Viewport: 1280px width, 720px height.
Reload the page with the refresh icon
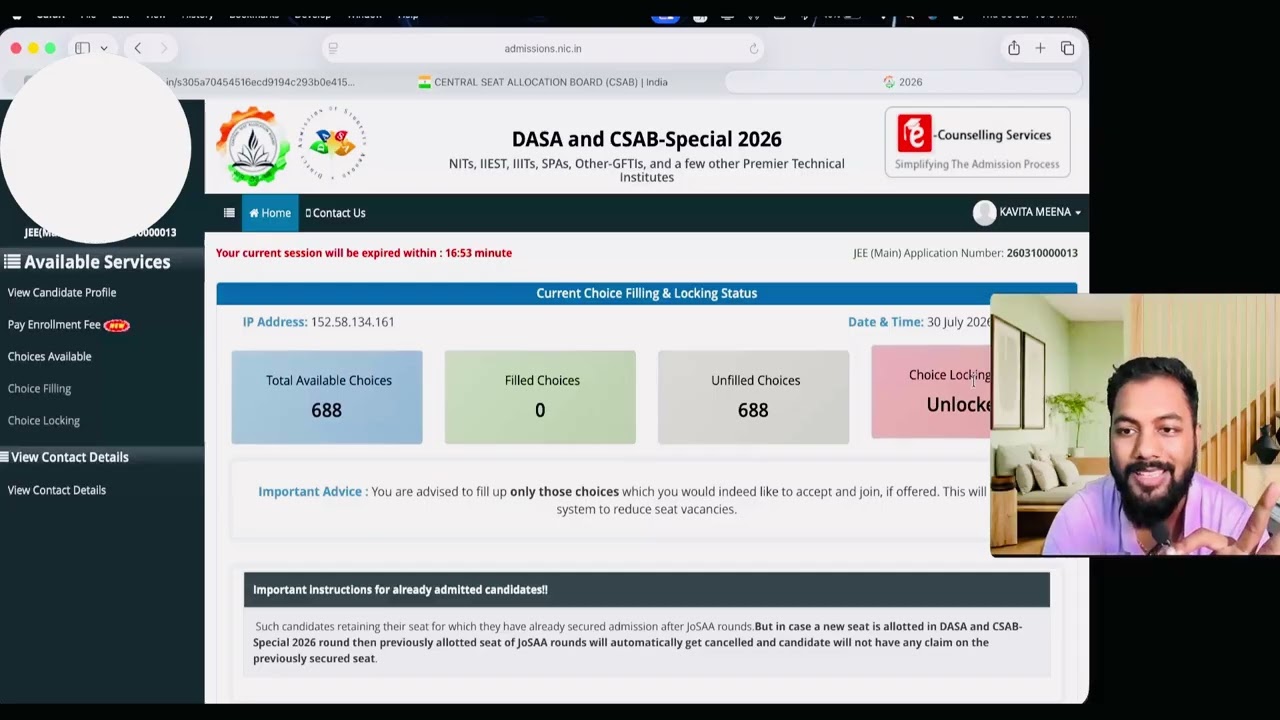pos(753,48)
